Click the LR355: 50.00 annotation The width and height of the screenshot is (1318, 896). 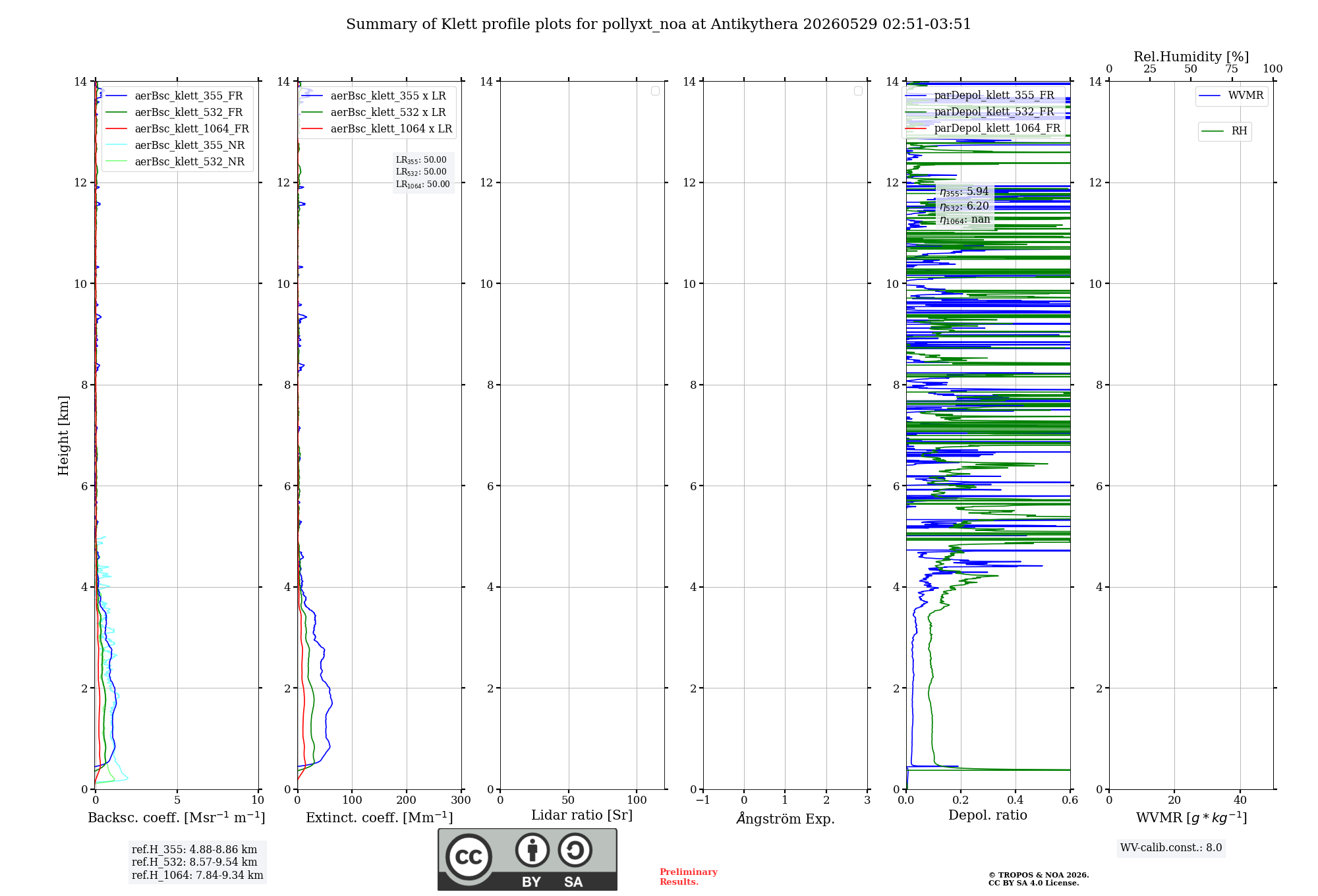(x=421, y=160)
